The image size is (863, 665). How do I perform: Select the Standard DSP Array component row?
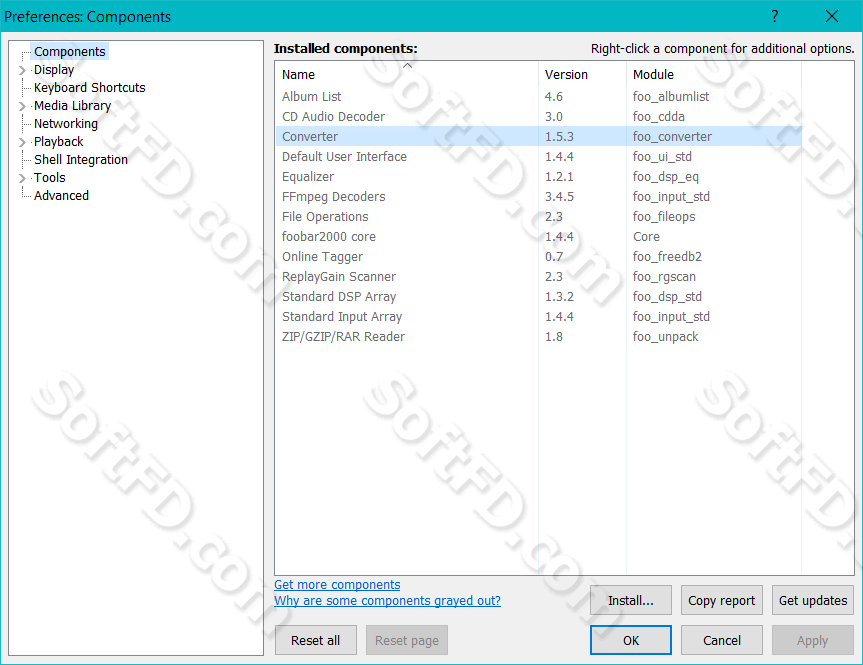[x=538, y=297]
